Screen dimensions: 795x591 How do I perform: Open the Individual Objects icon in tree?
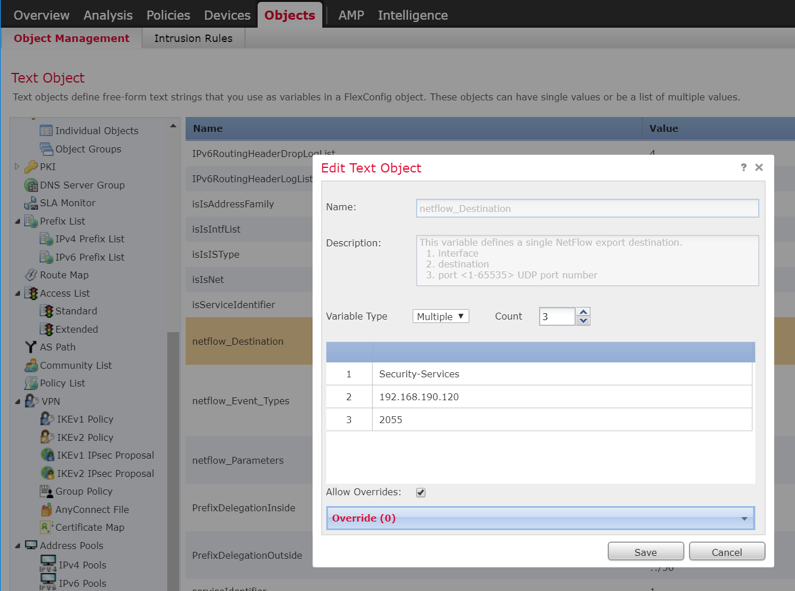(46, 131)
